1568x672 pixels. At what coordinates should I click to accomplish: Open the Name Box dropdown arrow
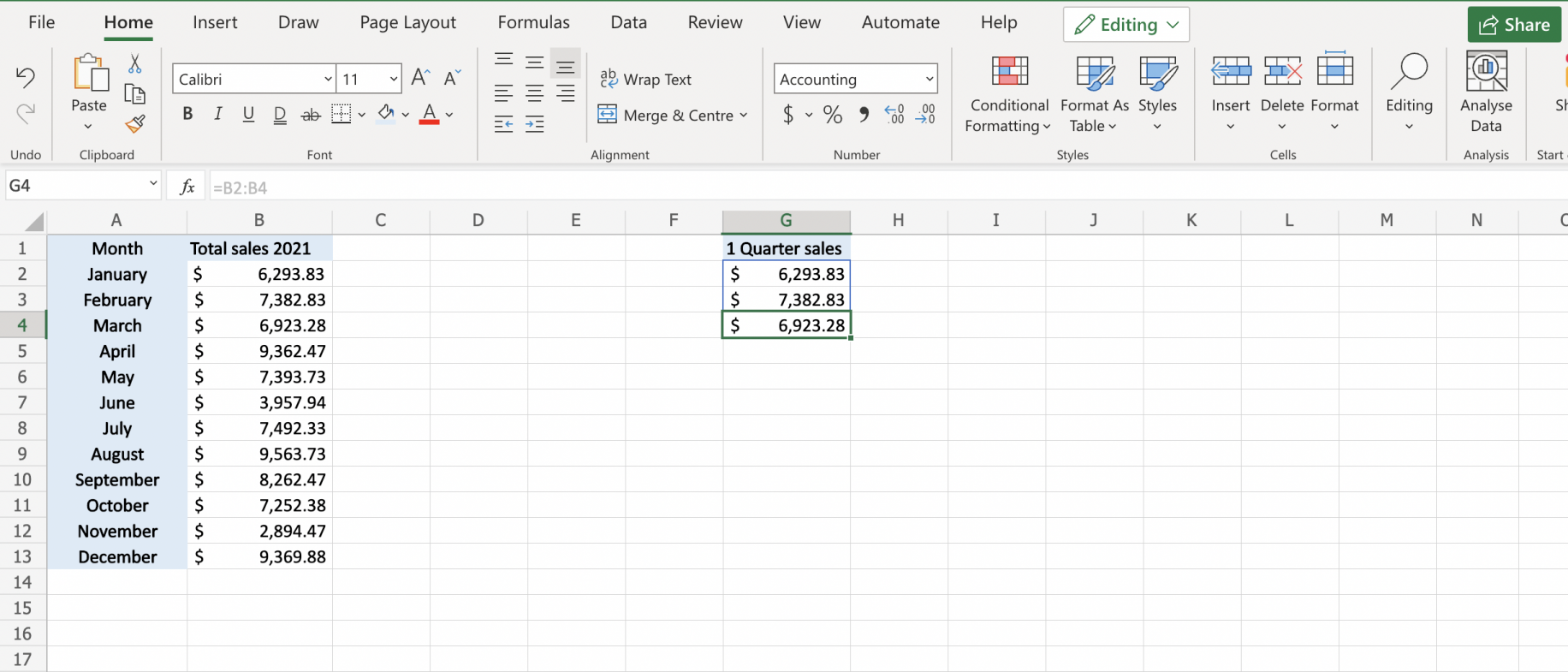pos(153,184)
